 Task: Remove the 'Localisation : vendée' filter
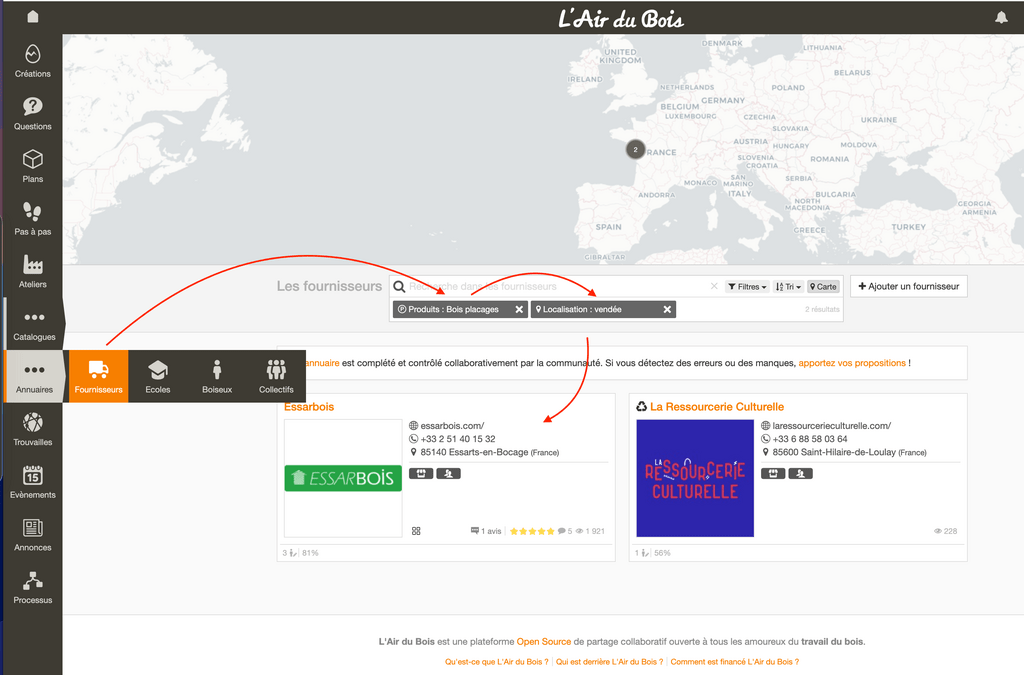[x=667, y=310]
